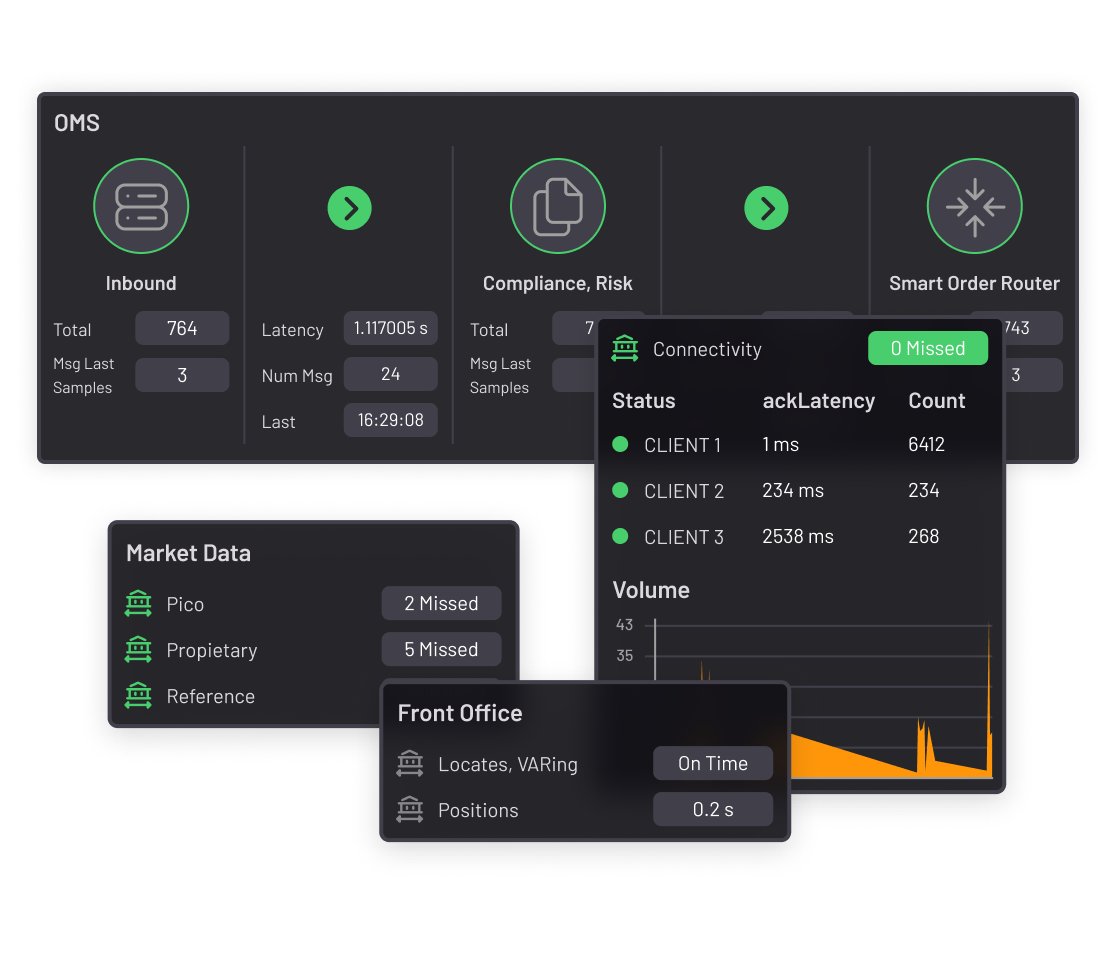The height and width of the screenshot is (960, 1116).
Task: Click the Compliance, Risk documents icon
Action: click(557, 206)
